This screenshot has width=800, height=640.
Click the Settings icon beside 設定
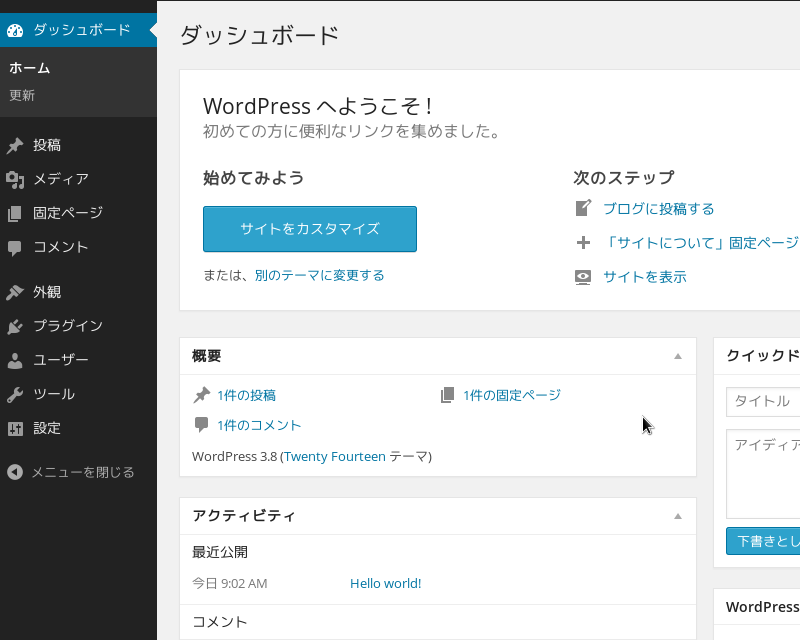[x=15, y=428]
